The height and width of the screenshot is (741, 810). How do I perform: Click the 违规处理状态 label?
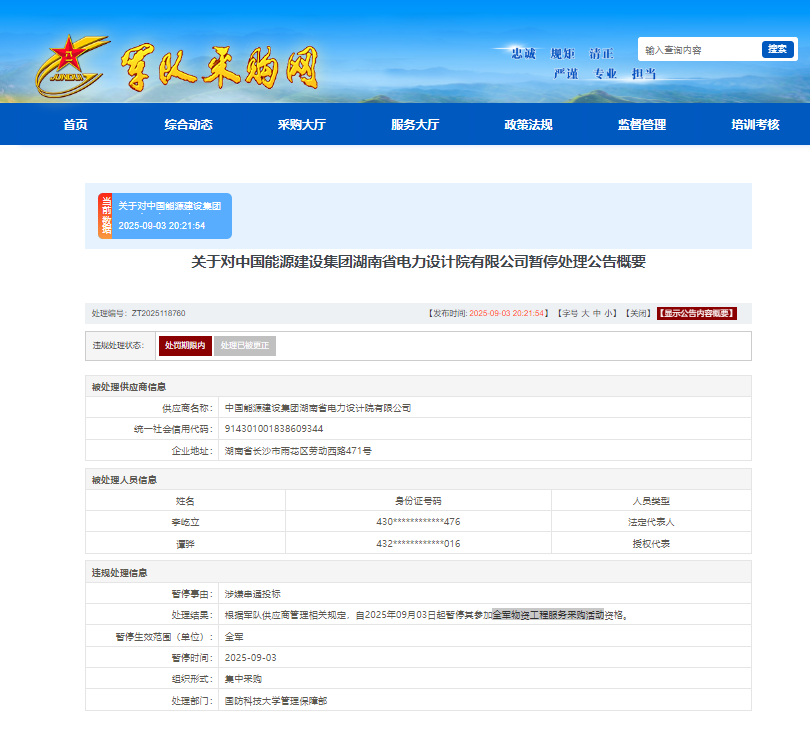tap(118, 345)
